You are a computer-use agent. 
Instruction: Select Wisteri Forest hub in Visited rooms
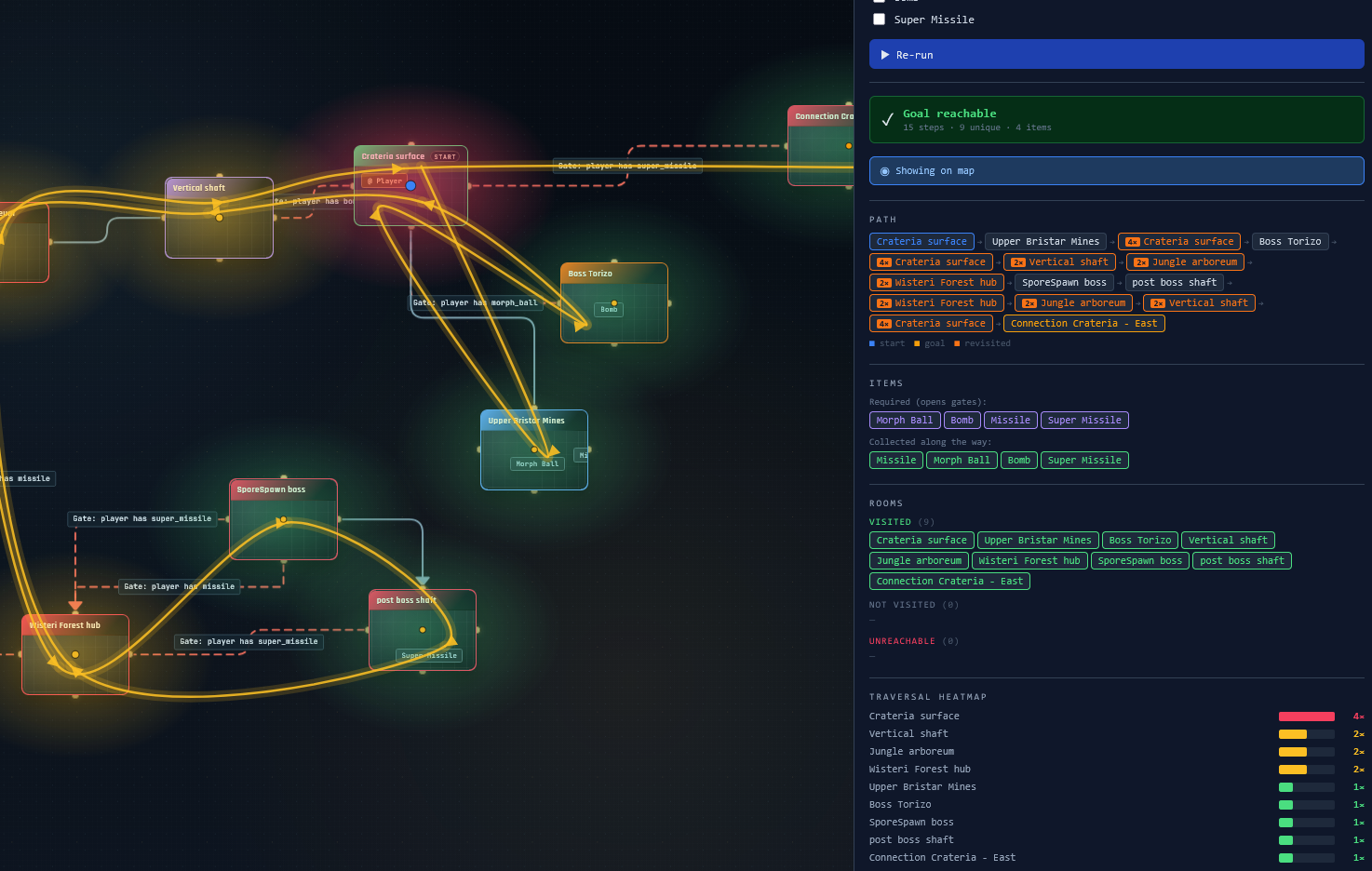coord(1029,560)
